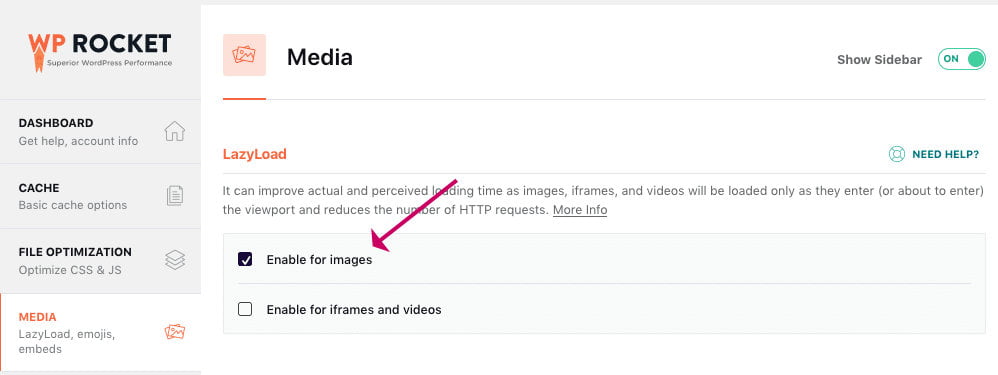Image resolution: width=998 pixels, height=375 pixels.
Task: Click the large Media header icon
Action: pos(244,55)
